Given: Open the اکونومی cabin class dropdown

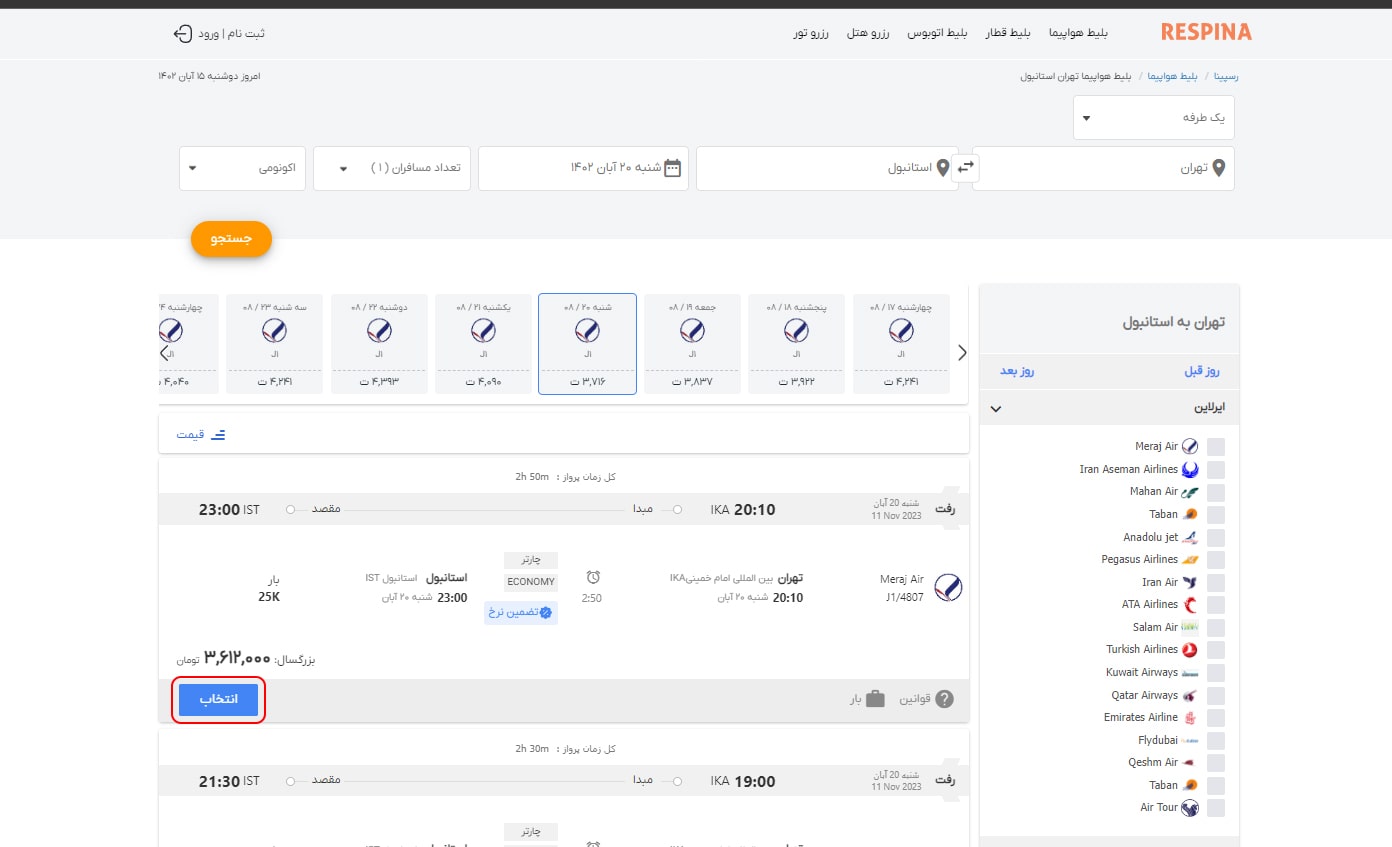Looking at the screenshot, I should point(242,168).
